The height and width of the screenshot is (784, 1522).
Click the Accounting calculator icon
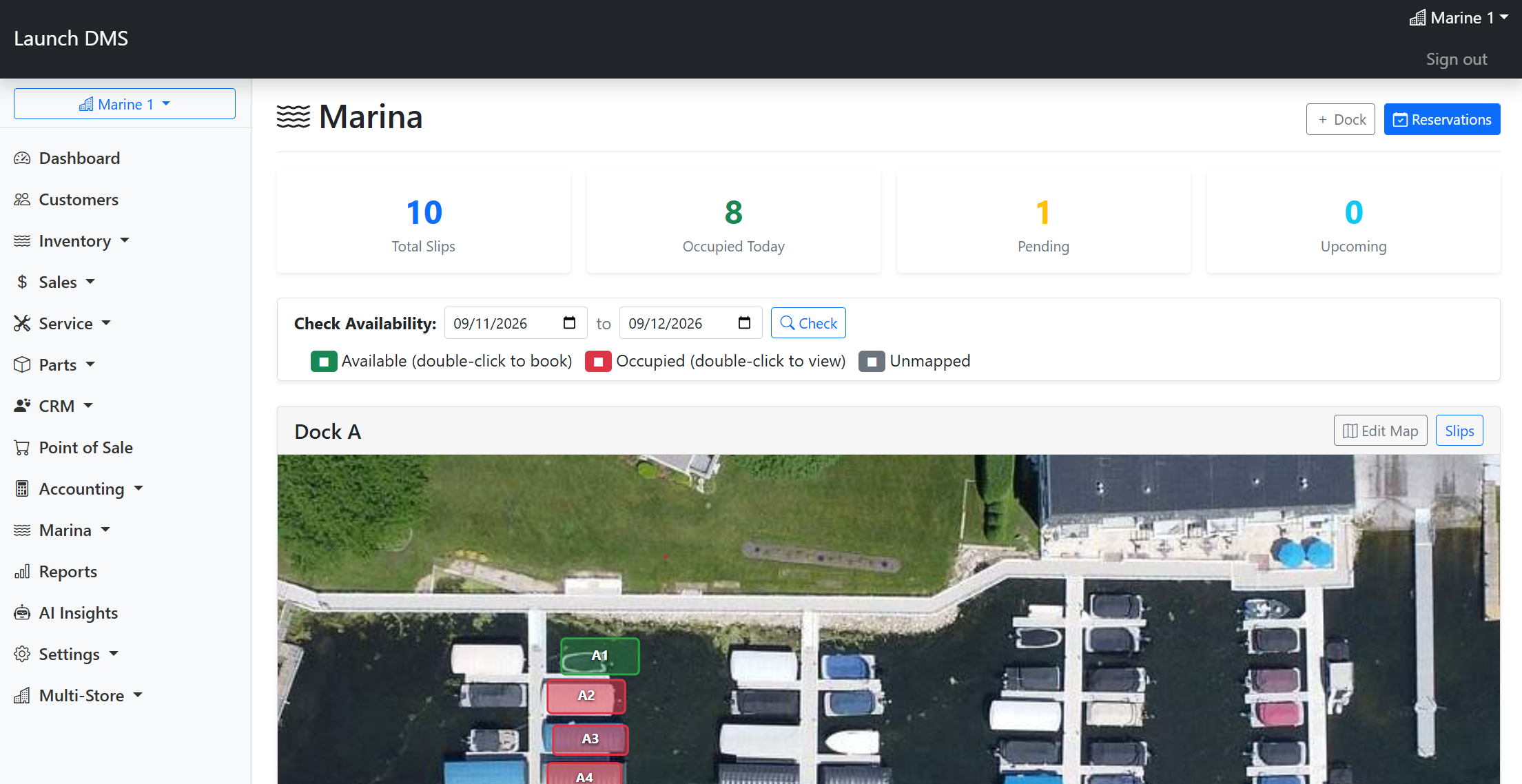pos(22,489)
